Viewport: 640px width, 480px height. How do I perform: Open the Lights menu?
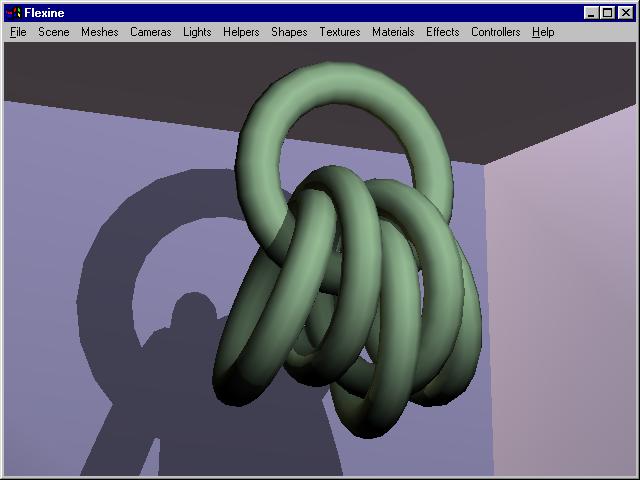coord(197,32)
